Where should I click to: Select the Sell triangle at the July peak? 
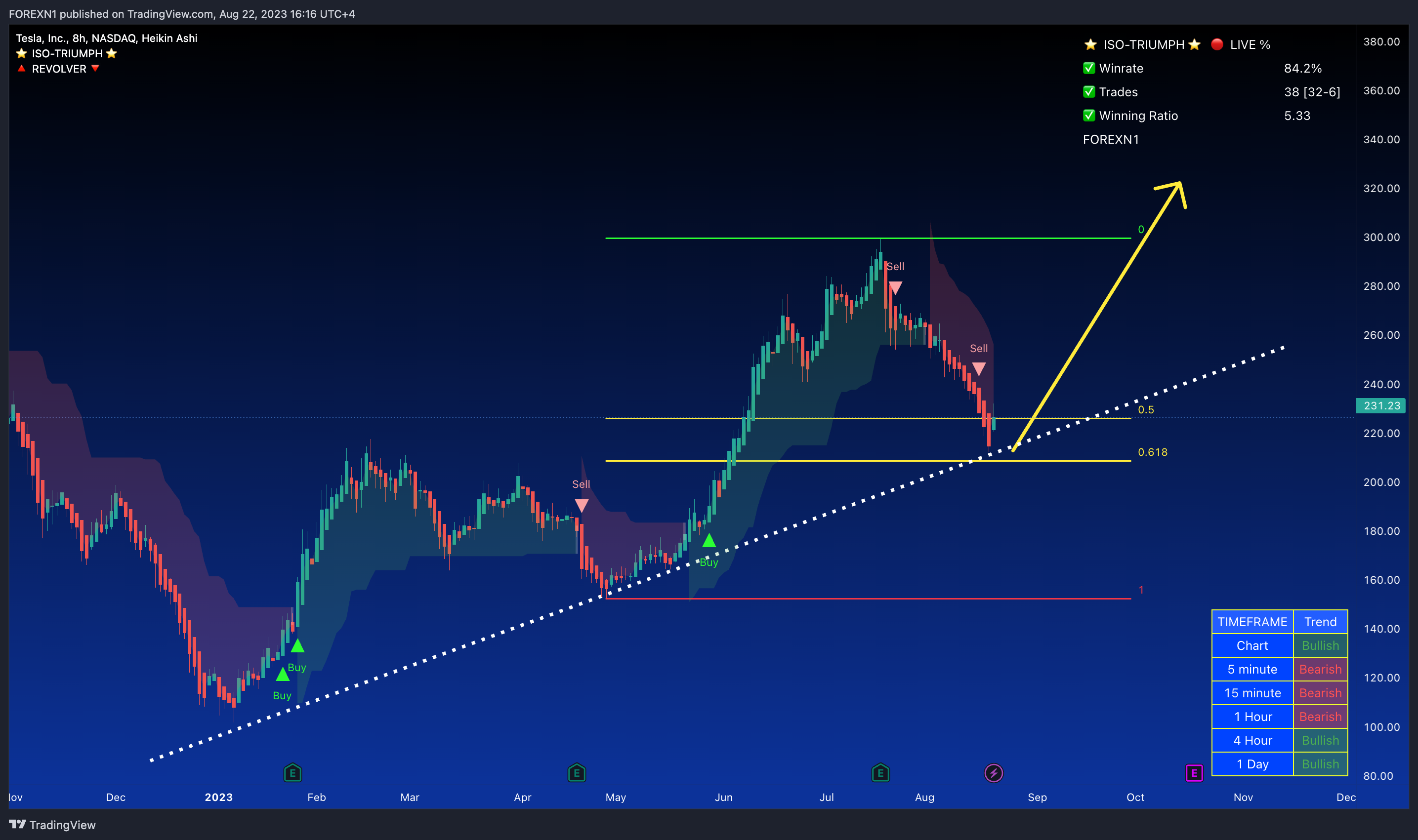click(895, 287)
